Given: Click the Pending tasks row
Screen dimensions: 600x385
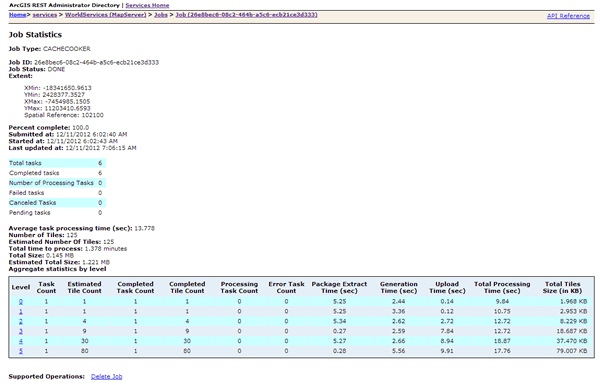Looking at the screenshot, I should 57,213.
